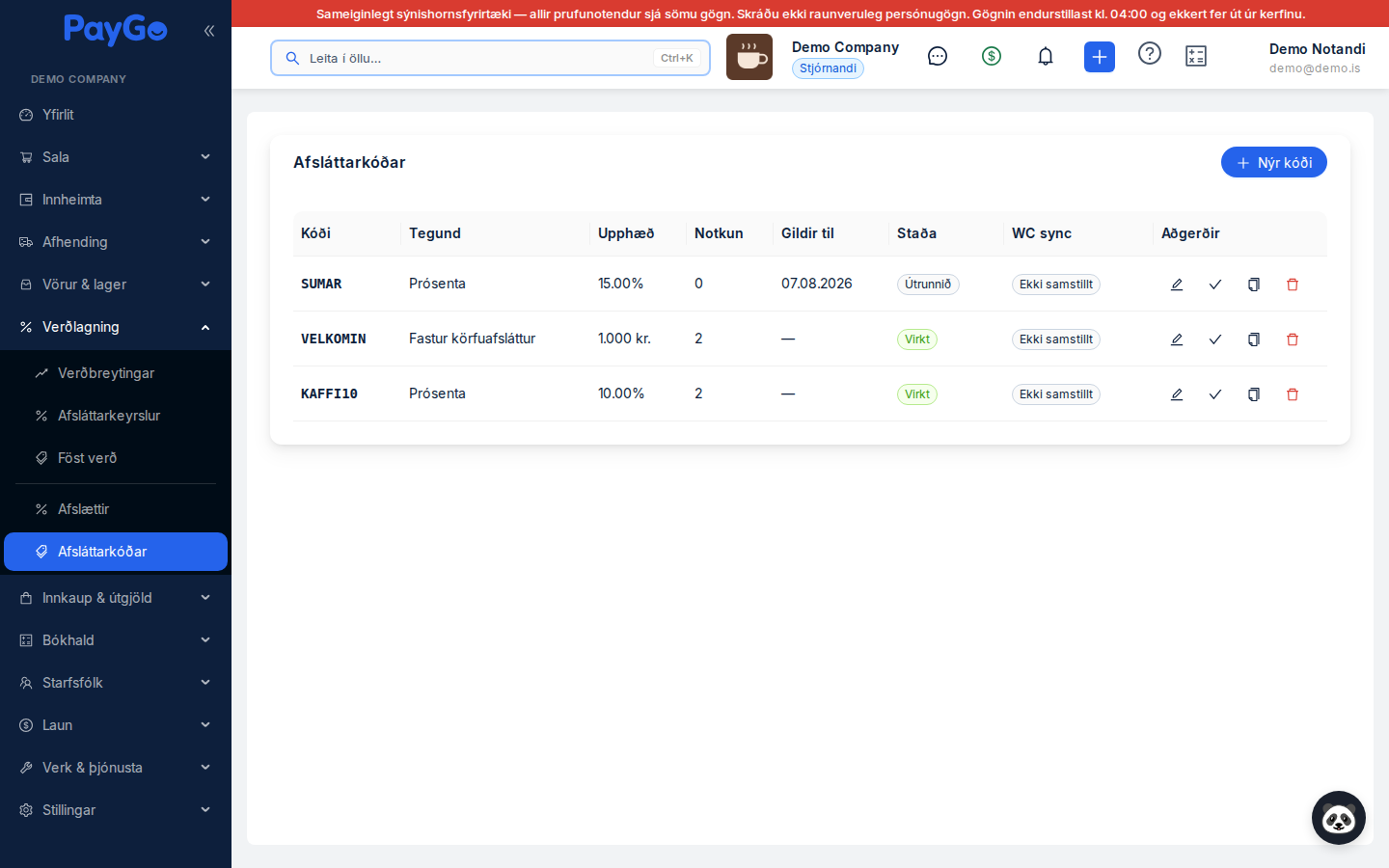Create a new code with Nýr kóði
Viewport: 1389px width, 868px height.
(1274, 162)
